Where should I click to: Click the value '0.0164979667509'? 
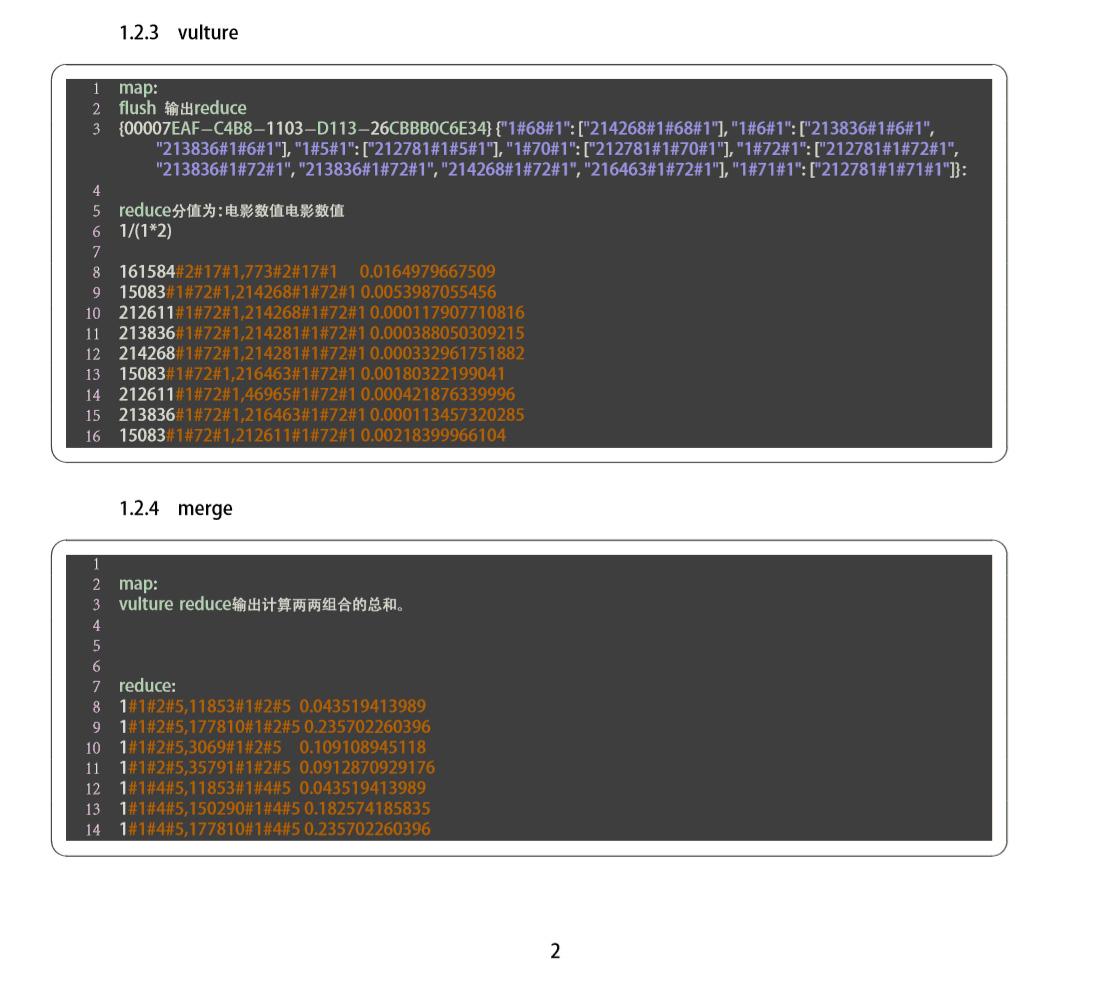click(x=427, y=272)
